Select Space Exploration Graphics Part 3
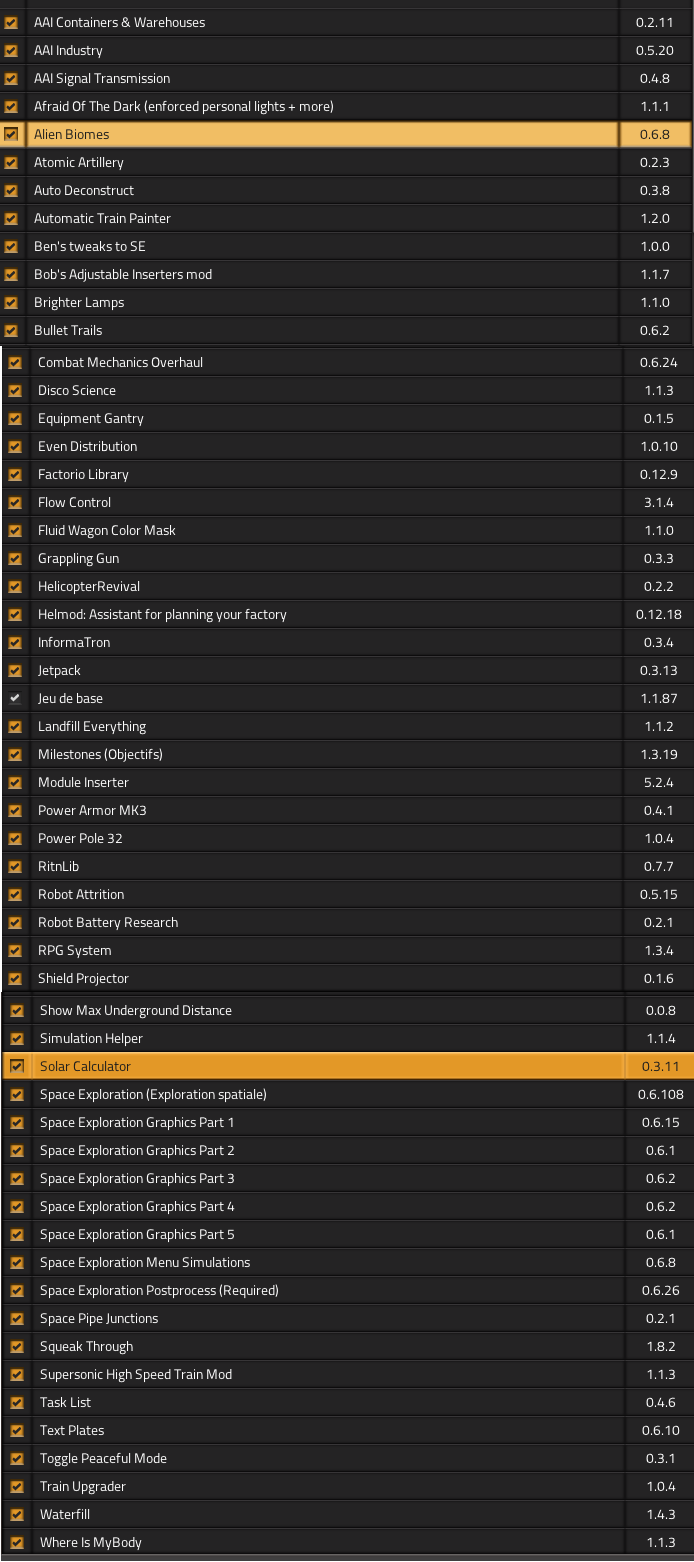Viewport: 694px width, 1562px height. [328, 1178]
